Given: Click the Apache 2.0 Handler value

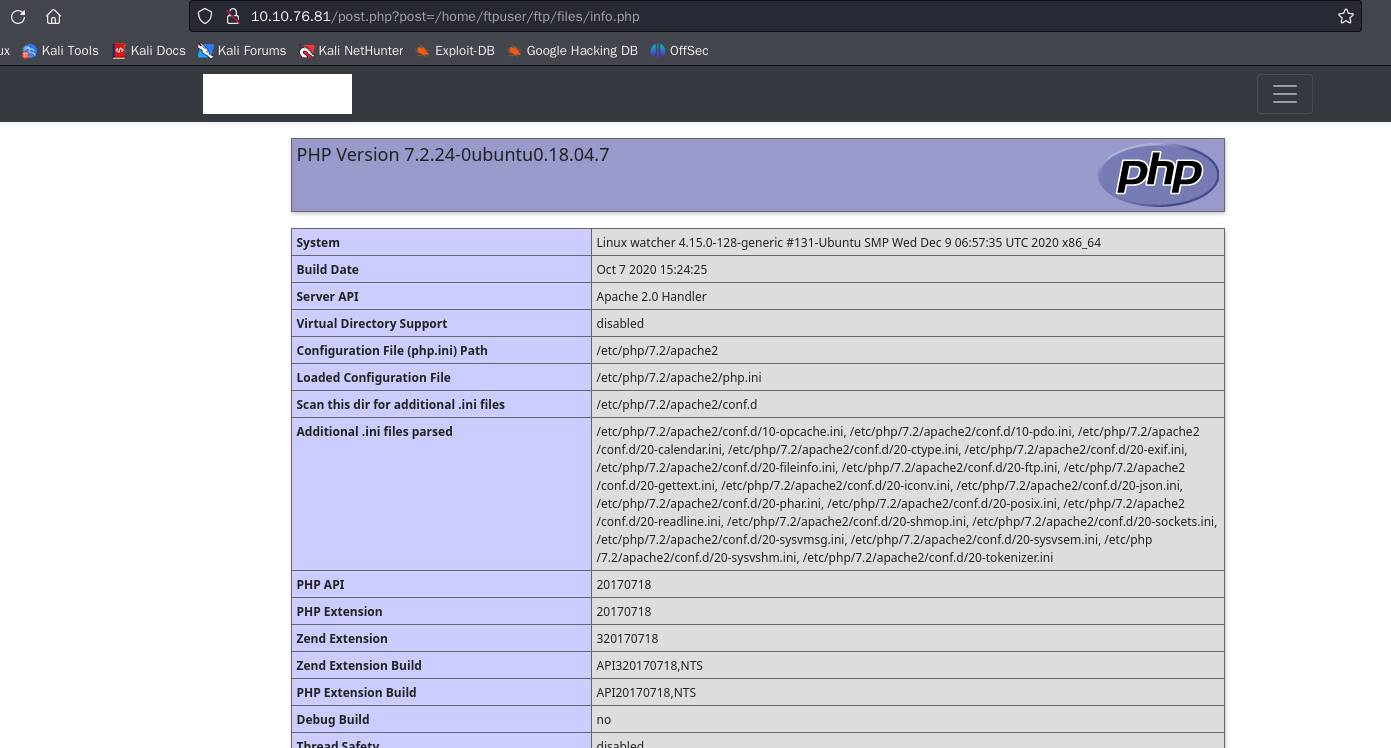Looking at the screenshot, I should (x=651, y=296).
